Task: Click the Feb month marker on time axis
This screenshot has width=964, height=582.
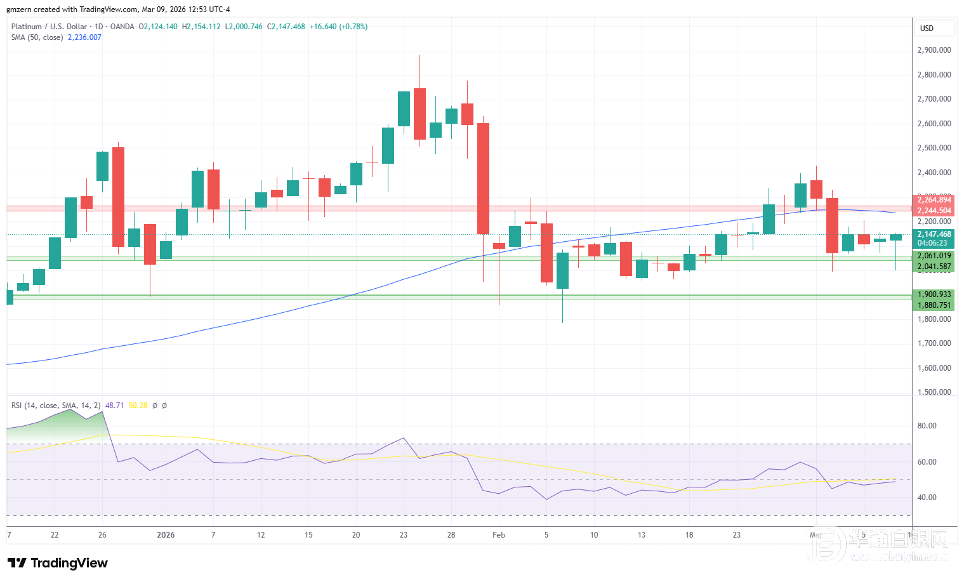Action: point(497,535)
